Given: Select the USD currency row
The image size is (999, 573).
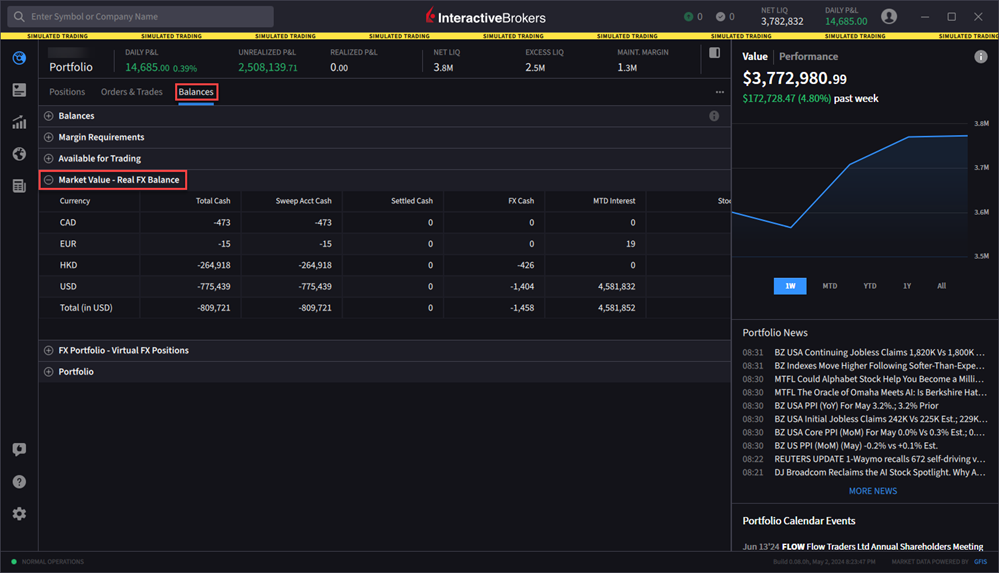Looking at the screenshot, I should point(384,286).
